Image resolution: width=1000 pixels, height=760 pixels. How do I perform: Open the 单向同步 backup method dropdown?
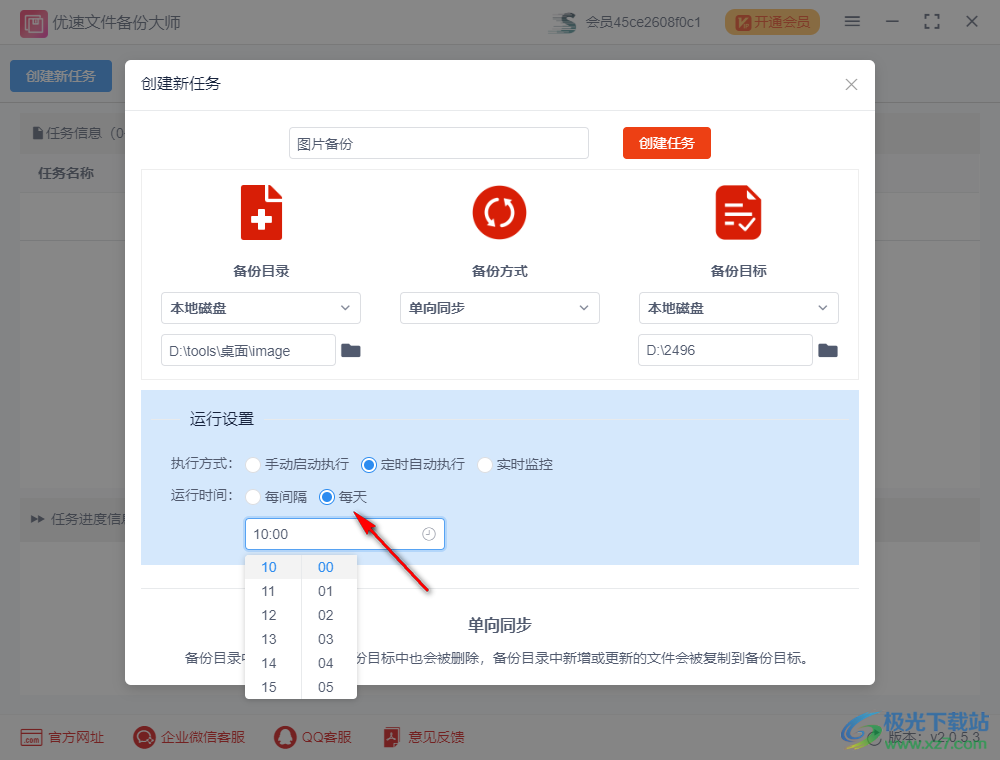tap(499, 308)
